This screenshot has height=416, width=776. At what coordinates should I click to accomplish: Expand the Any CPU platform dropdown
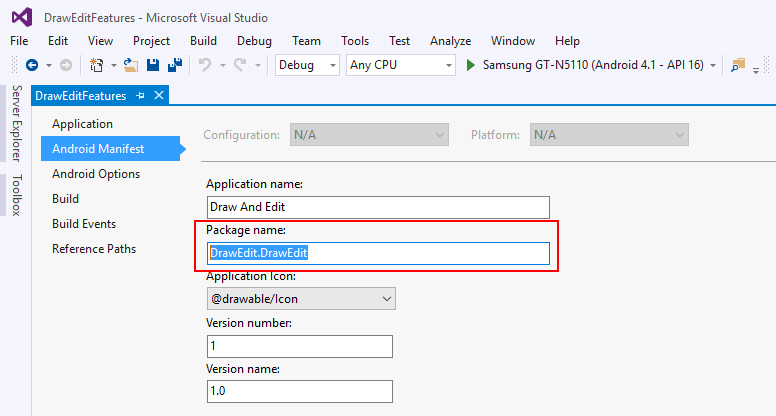401,65
